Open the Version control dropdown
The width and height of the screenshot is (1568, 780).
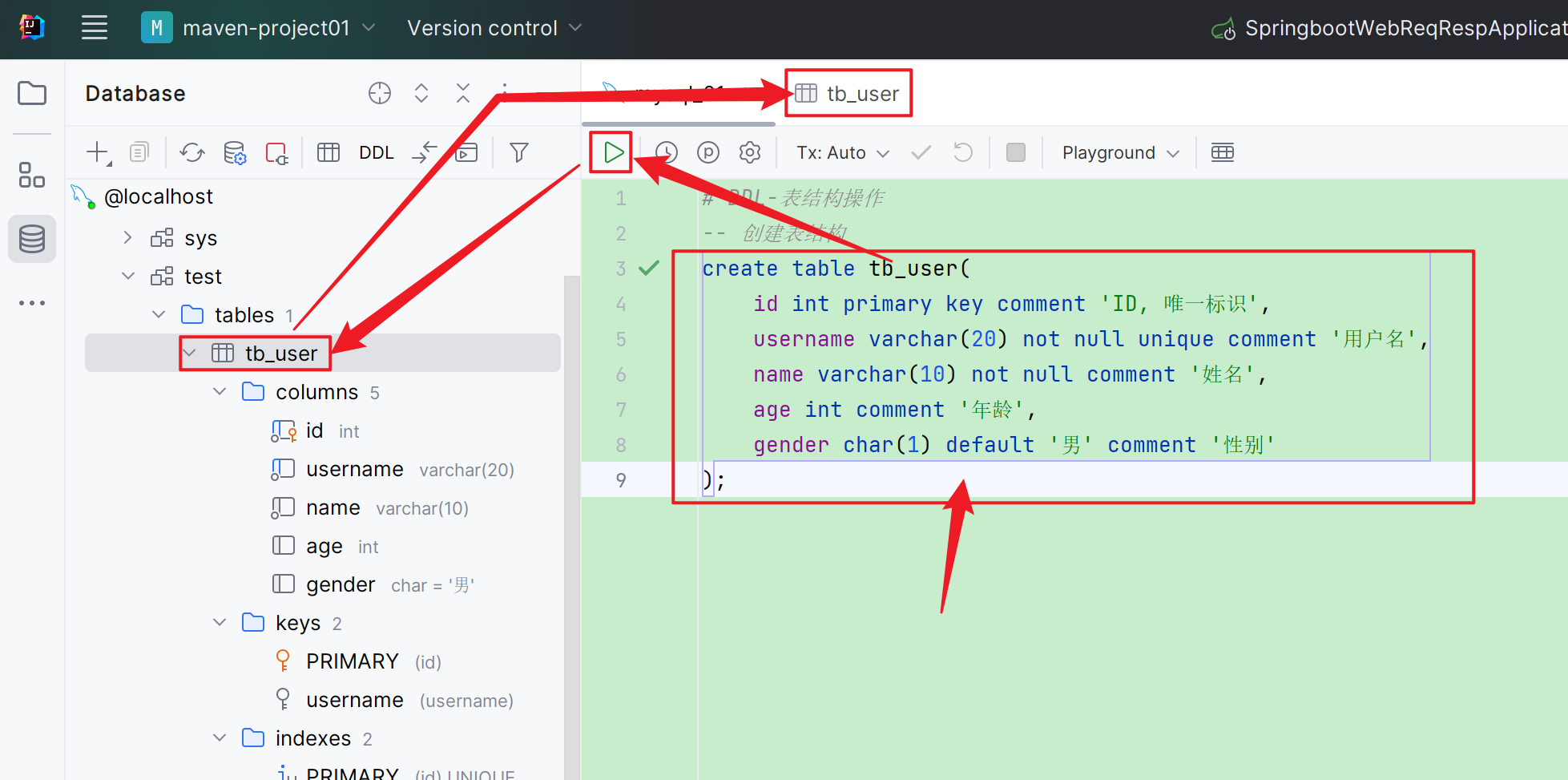[x=494, y=28]
